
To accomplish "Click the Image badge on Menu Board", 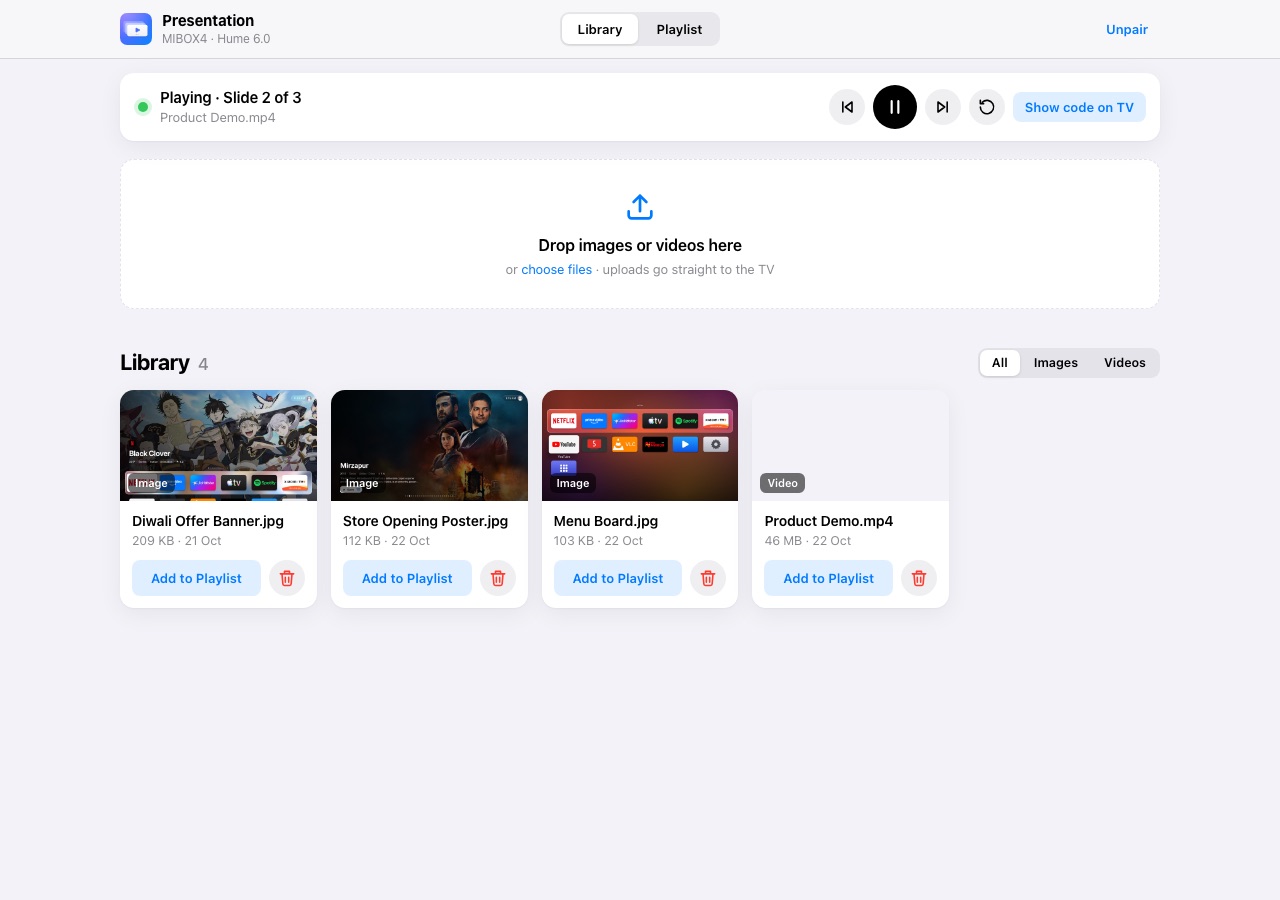I will 573,483.
